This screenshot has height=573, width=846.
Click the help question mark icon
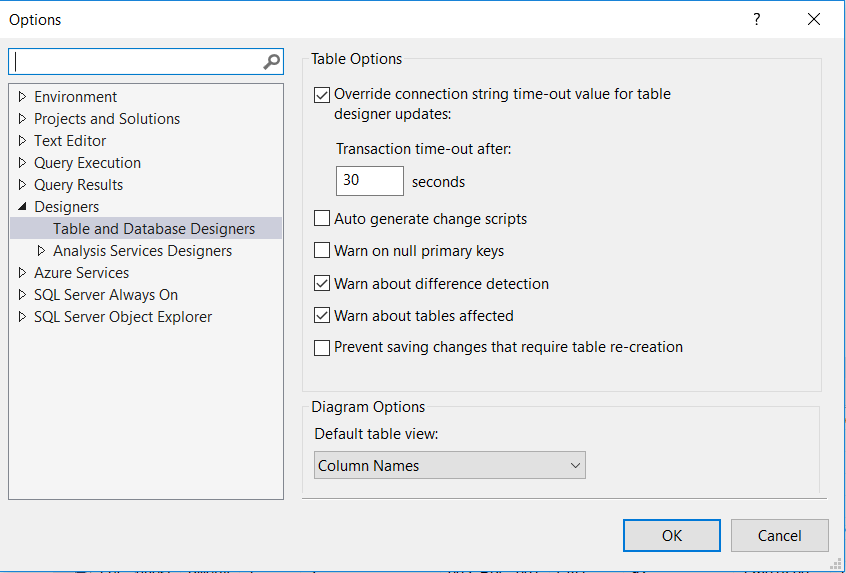pyautogui.click(x=756, y=19)
